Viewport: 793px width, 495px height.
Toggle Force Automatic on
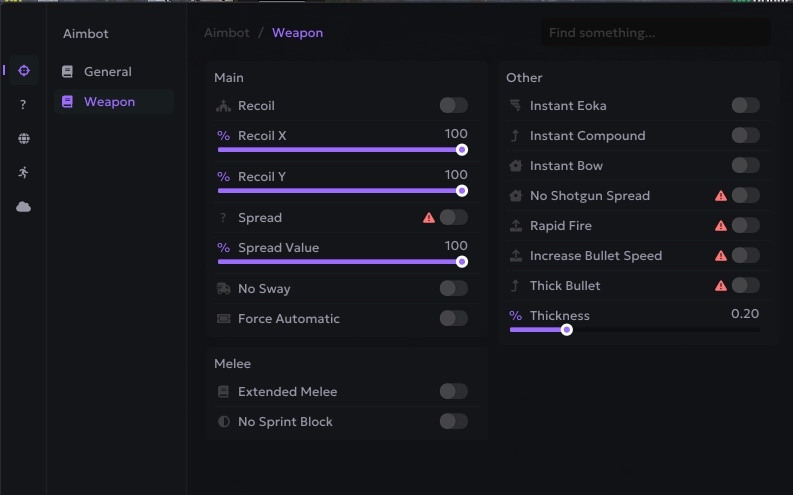coord(453,318)
